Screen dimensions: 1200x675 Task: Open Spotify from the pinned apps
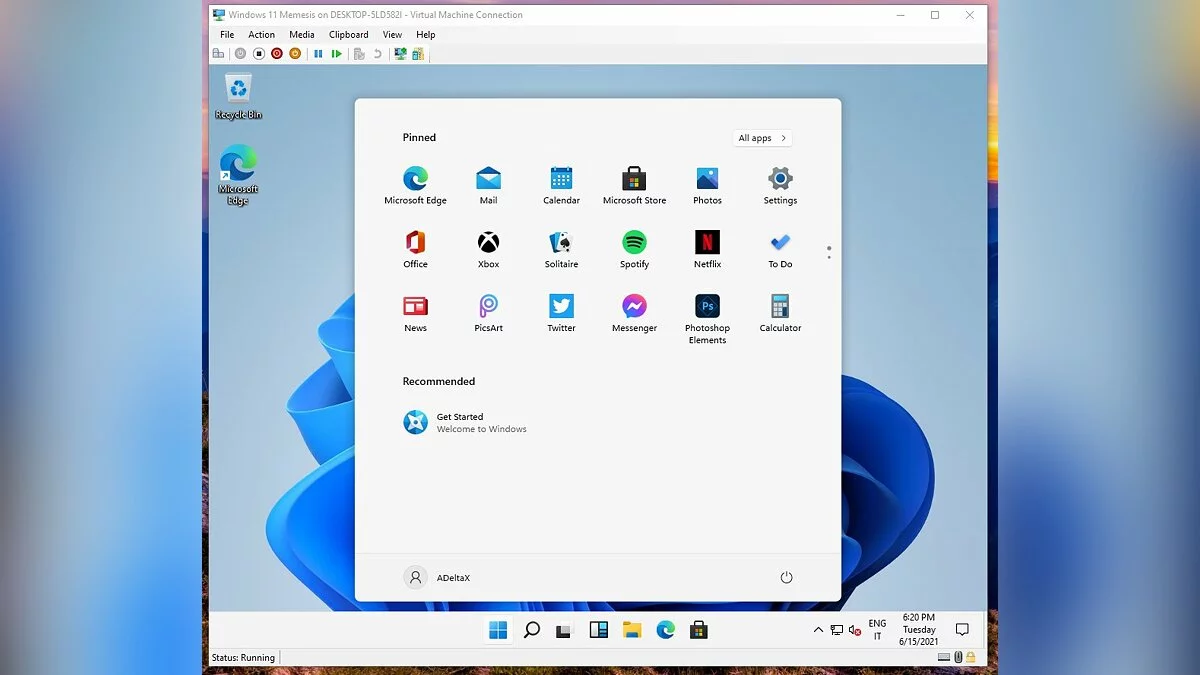click(634, 243)
